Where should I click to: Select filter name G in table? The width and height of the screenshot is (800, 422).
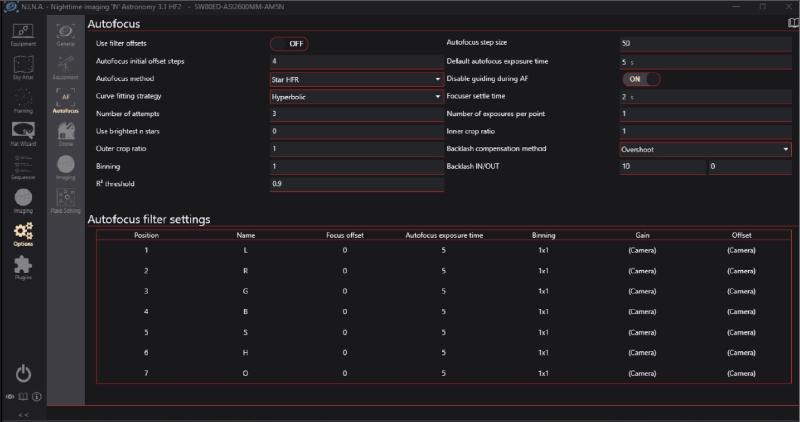pyautogui.click(x=245, y=291)
